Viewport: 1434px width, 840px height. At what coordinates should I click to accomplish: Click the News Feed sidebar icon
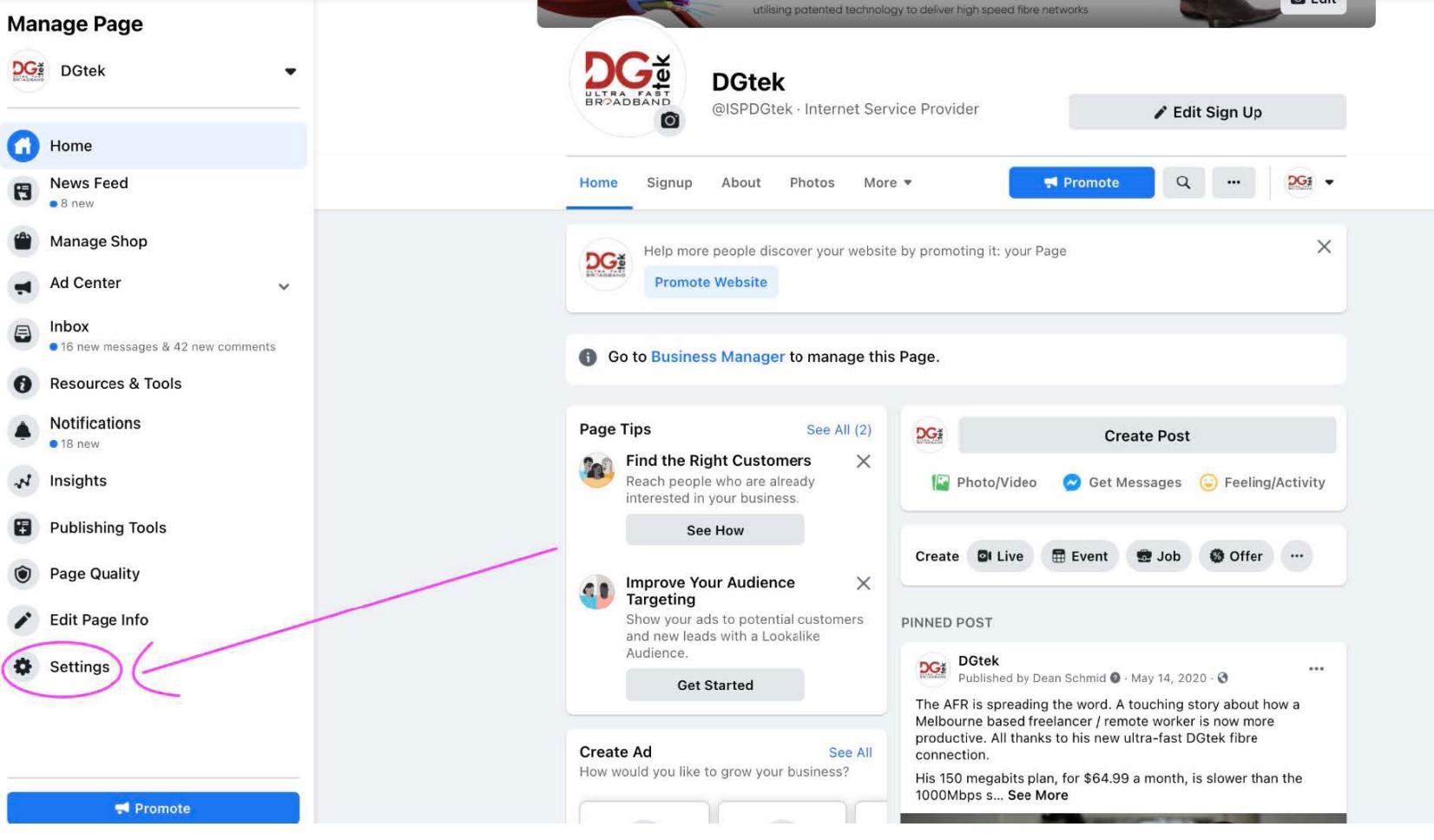(23, 192)
